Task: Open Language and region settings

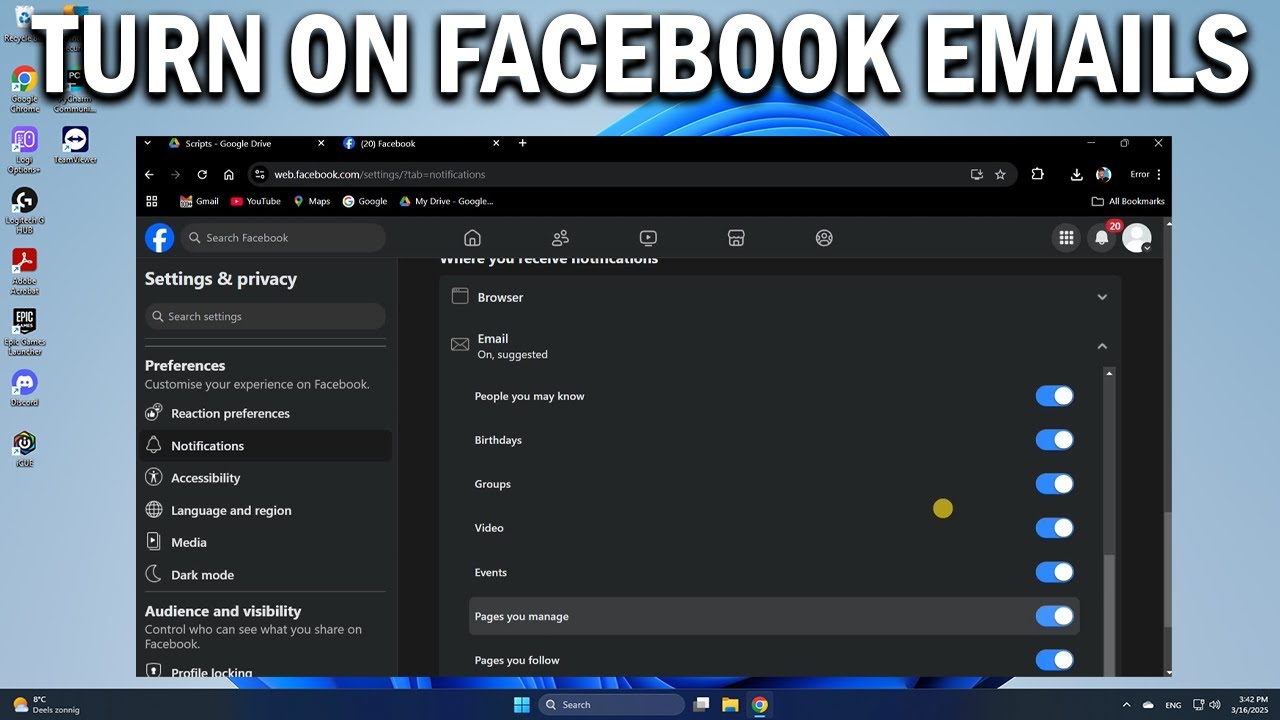Action: [x=264, y=510]
